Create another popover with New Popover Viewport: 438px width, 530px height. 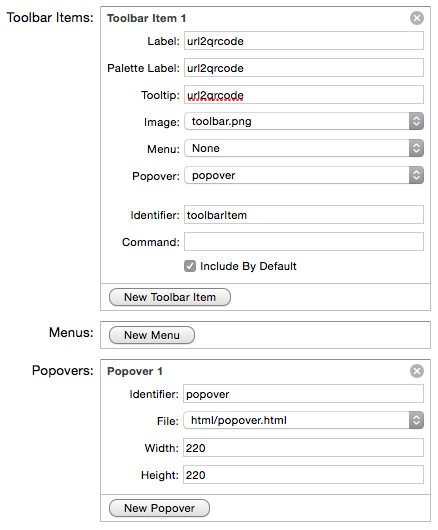tap(159, 508)
